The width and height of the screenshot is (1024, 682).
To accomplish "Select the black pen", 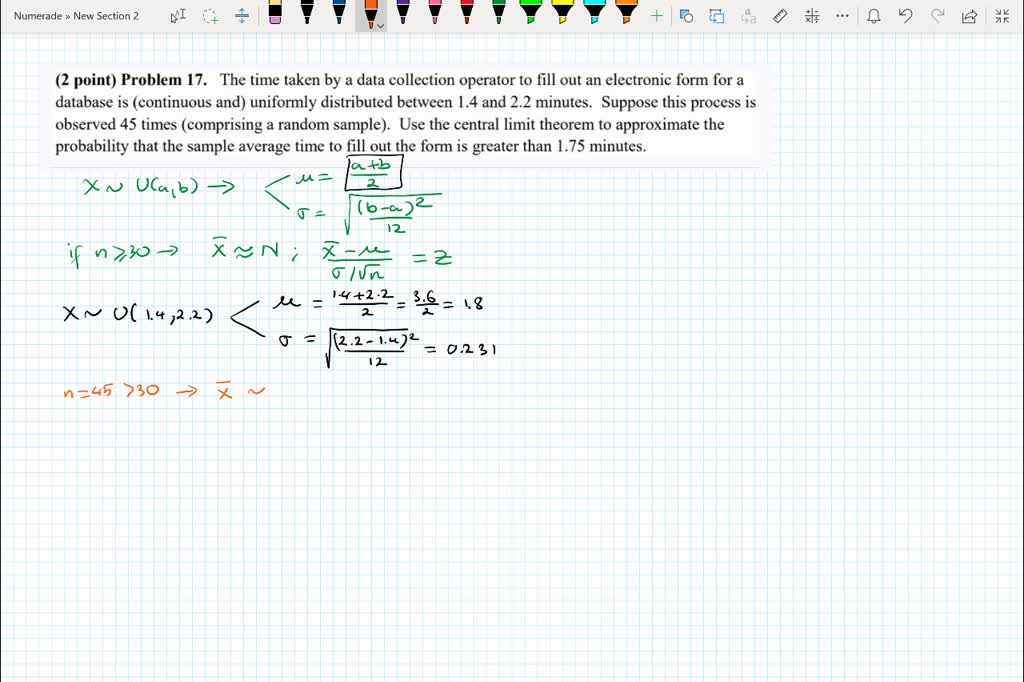I will [x=308, y=16].
